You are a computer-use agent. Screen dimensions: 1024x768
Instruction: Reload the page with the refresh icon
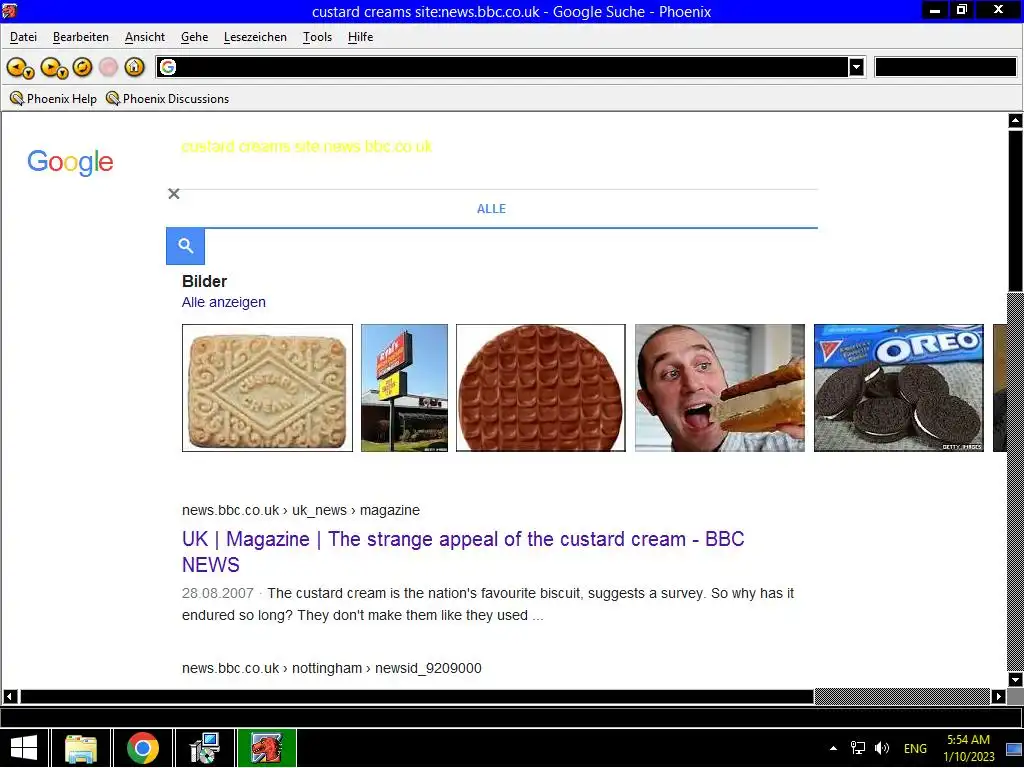82,67
